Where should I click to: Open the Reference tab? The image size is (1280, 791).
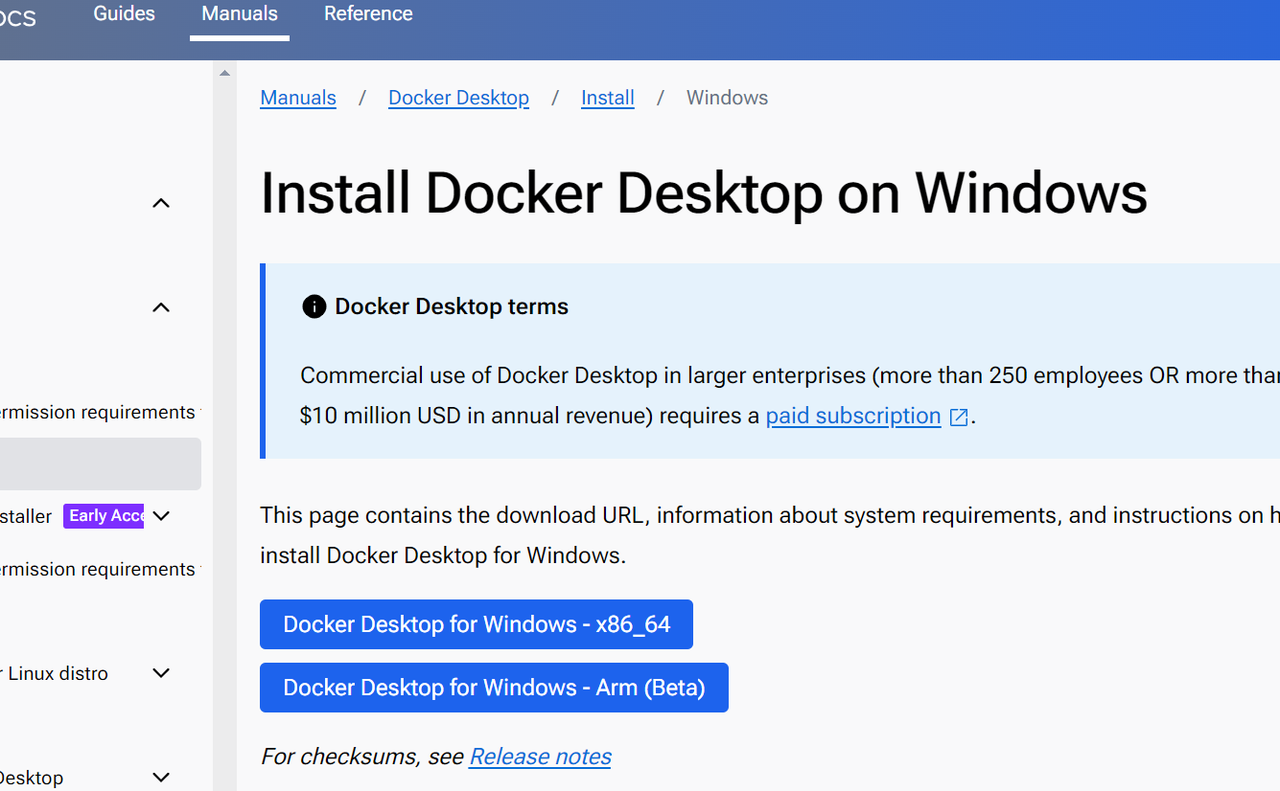click(368, 14)
